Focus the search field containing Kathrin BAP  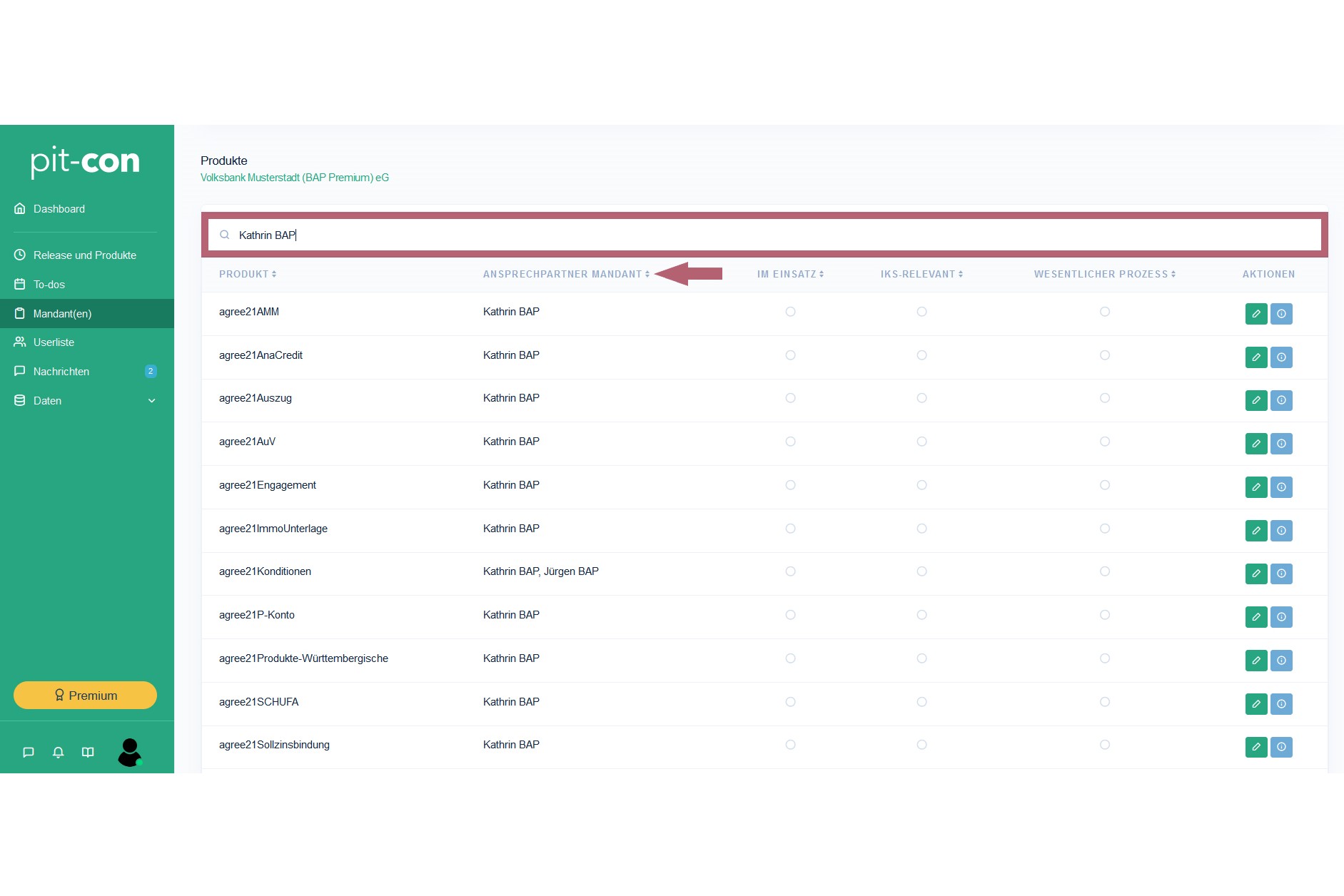pyautogui.click(x=764, y=235)
